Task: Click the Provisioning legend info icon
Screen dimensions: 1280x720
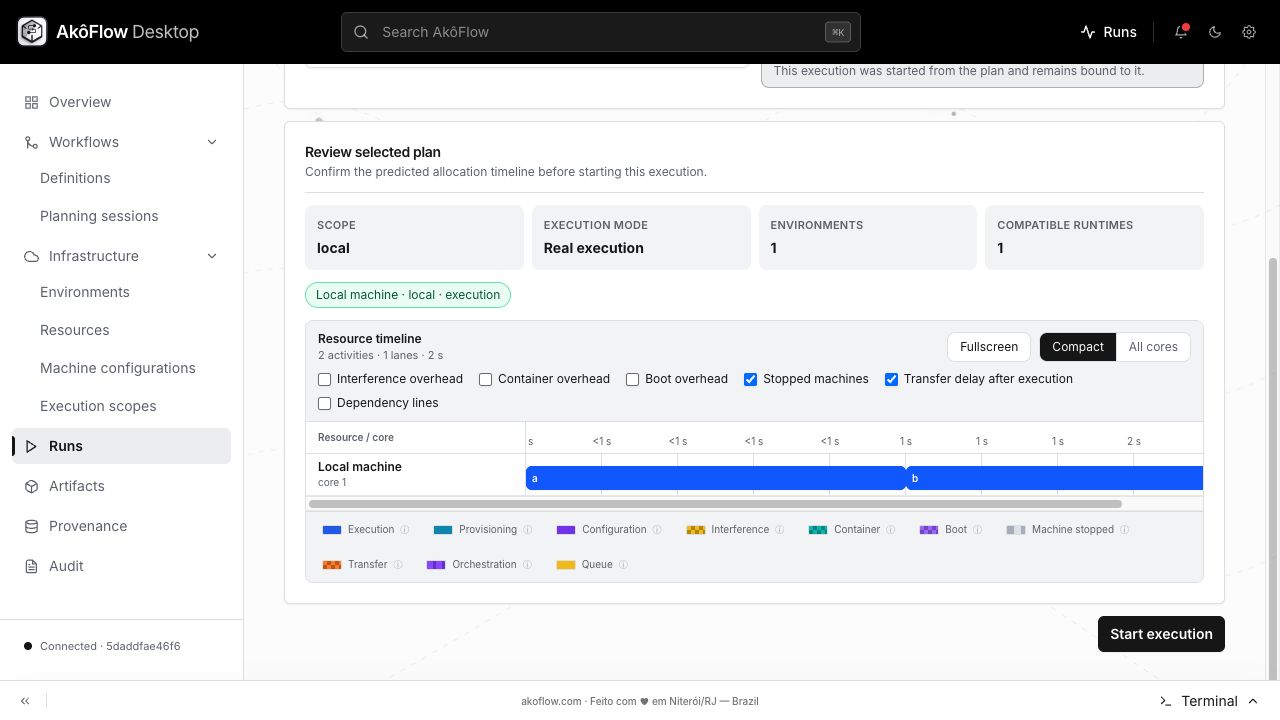Action: (528, 530)
